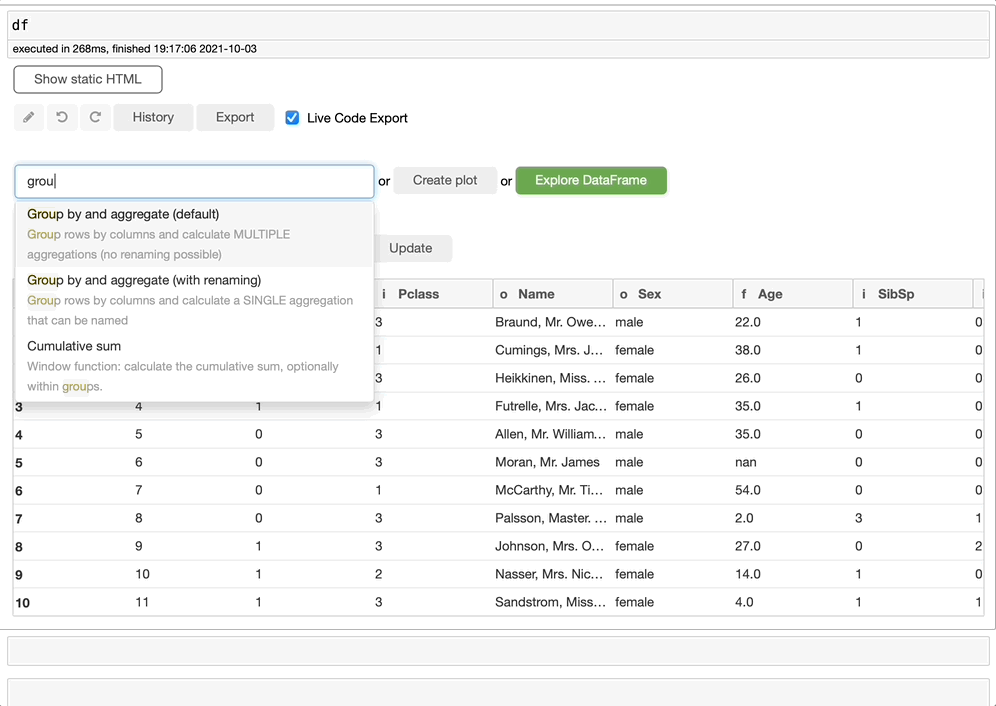The image size is (996, 706).
Task: Click the SibSp column header
Action: click(896, 294)
